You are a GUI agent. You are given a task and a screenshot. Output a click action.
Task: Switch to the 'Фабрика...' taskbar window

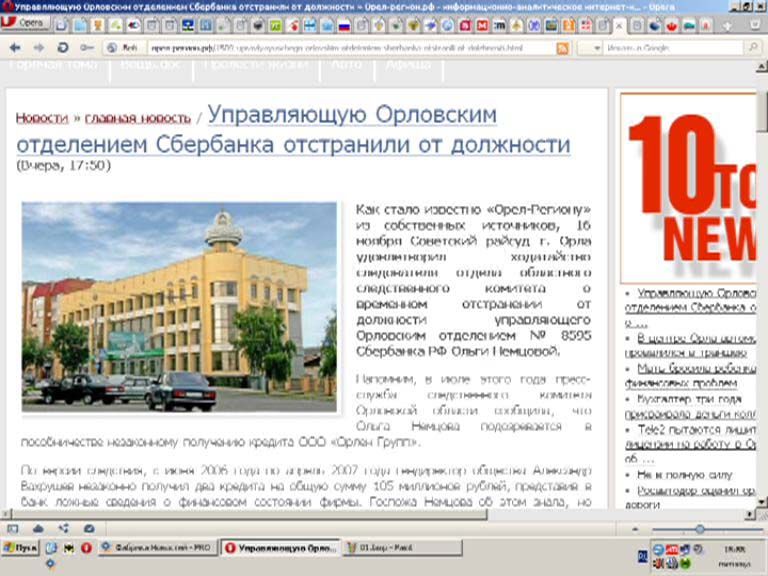(x=156, y=548)
